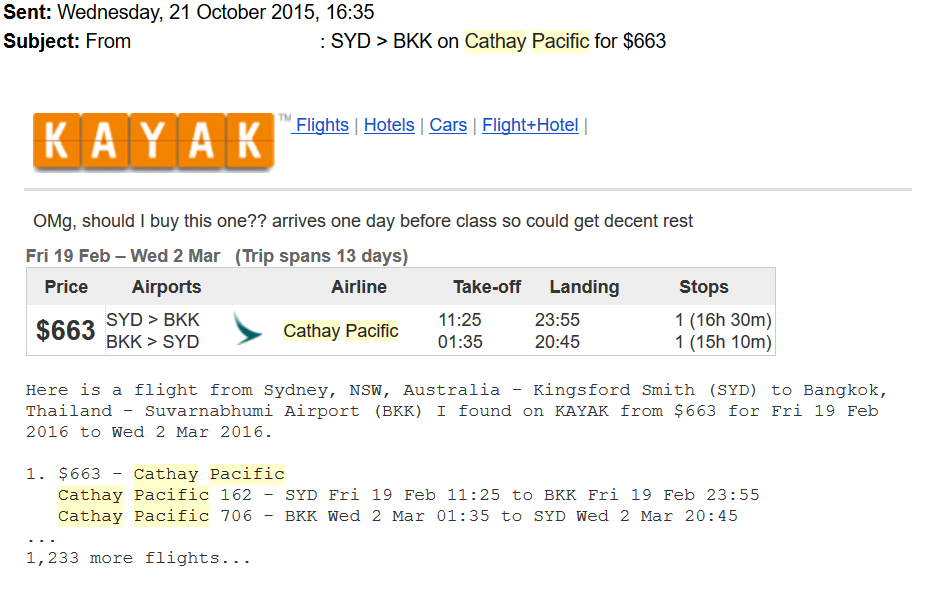The width and height of the screenshot is (925, 590).
Task: Open the Flight+Hotel link
Action: pyautogui.click(x=530, y=125)
